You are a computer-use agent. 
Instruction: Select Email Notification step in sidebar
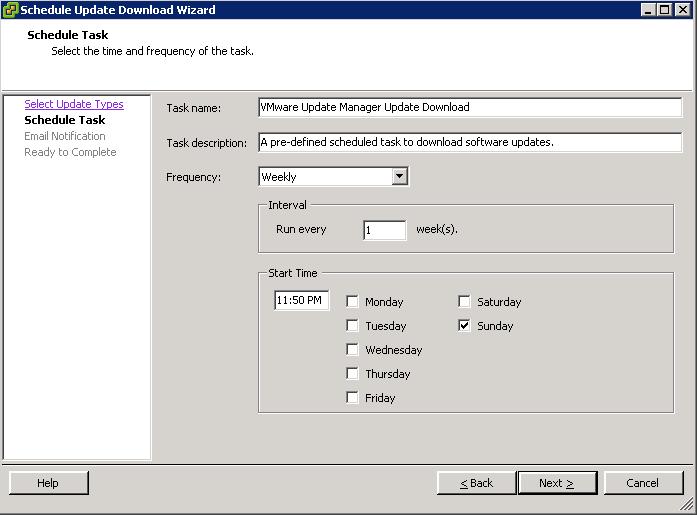coord(65,136)
